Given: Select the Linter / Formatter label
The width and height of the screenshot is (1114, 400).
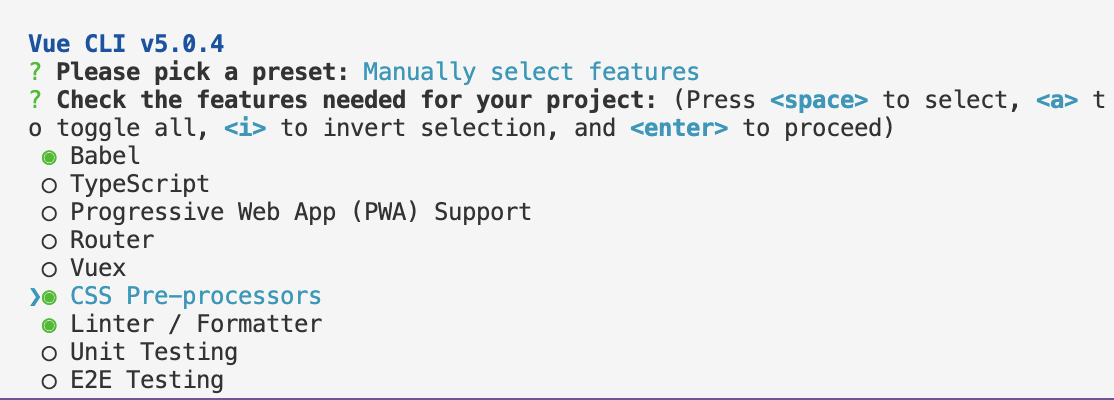Looking at the screenshot, I should pos(195,324).
